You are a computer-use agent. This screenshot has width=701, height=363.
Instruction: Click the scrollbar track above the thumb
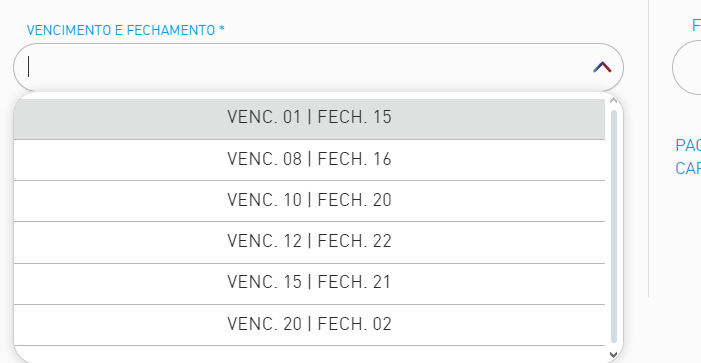coord(614,108)
